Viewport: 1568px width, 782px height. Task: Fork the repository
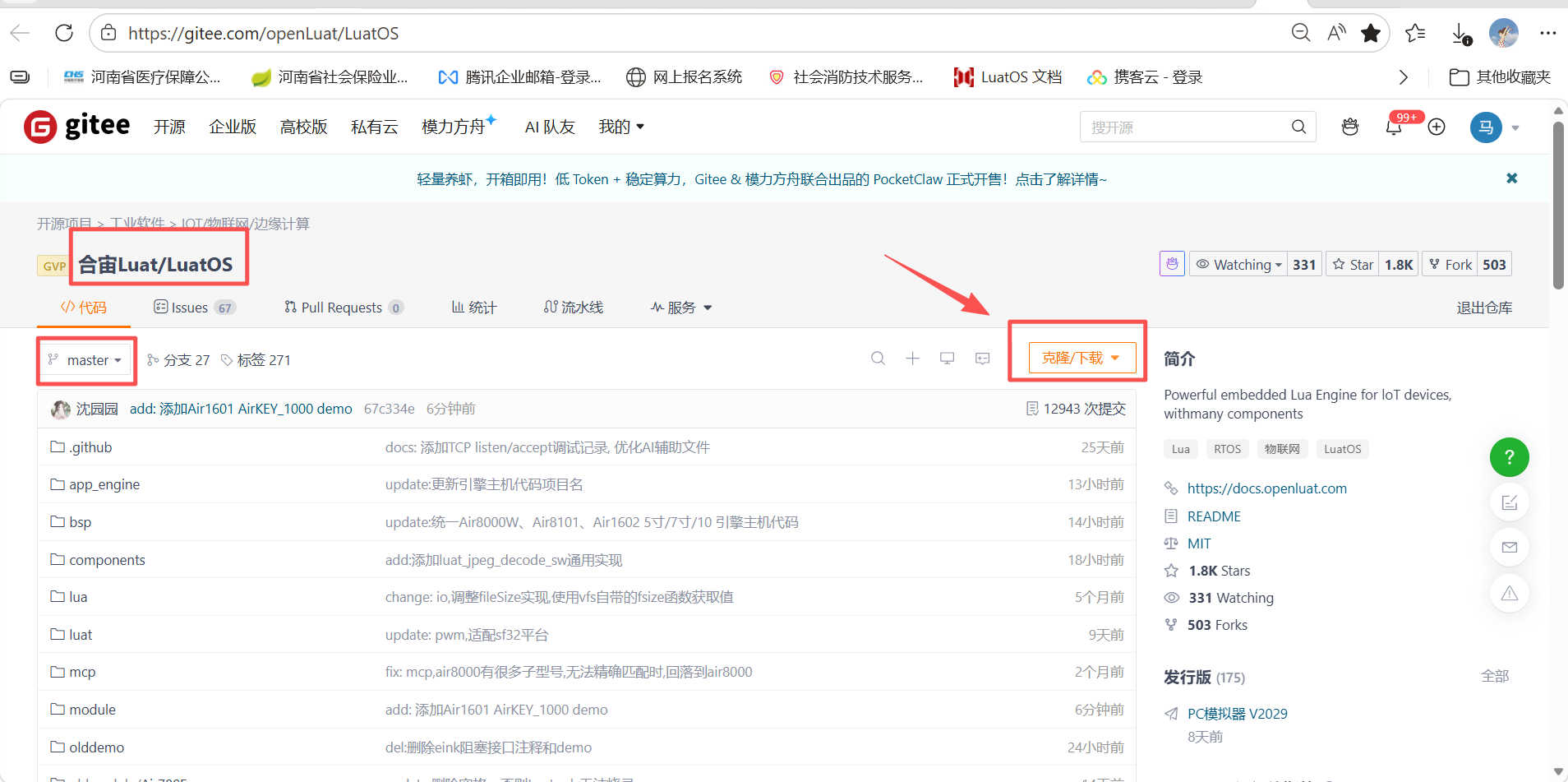click(x=1450, y=264)
